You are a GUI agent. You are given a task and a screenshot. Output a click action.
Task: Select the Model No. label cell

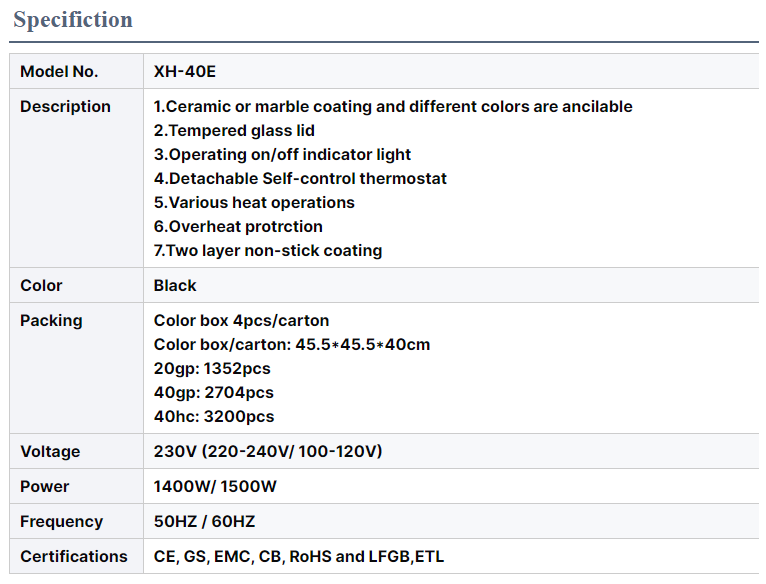click(x=59, y=72)
